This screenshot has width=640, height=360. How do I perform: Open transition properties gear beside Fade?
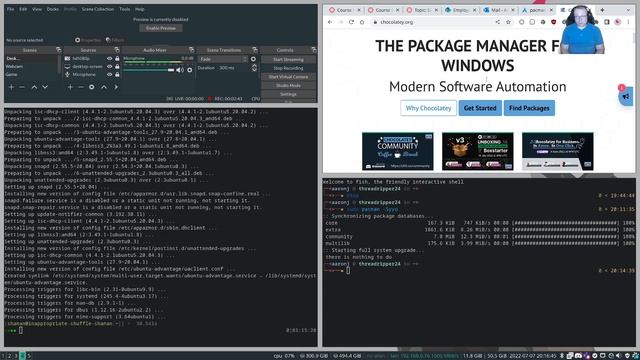tap(253, 59)
